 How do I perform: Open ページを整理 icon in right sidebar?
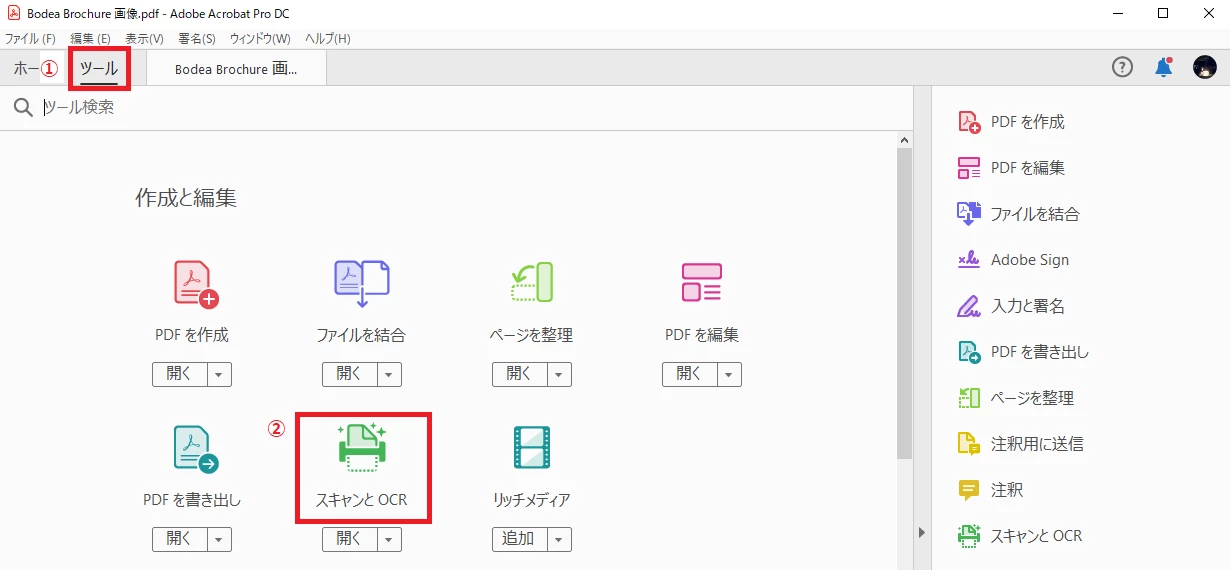[x=969, y=398]
